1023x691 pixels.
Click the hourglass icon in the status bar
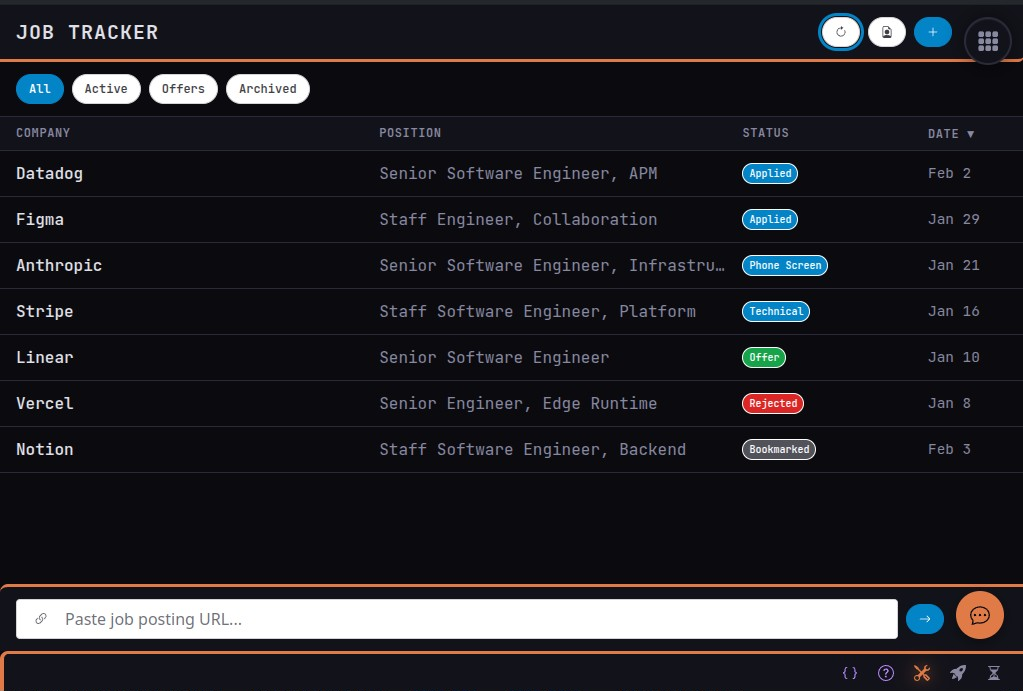click(x=994, y=673)
